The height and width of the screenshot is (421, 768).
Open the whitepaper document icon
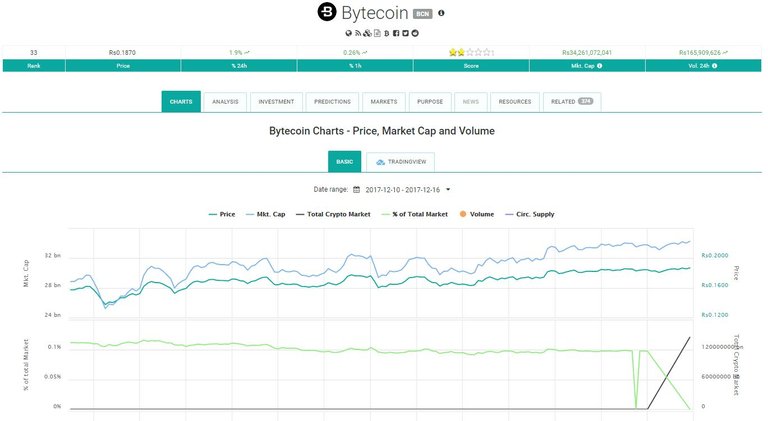(x=377, y=33)
